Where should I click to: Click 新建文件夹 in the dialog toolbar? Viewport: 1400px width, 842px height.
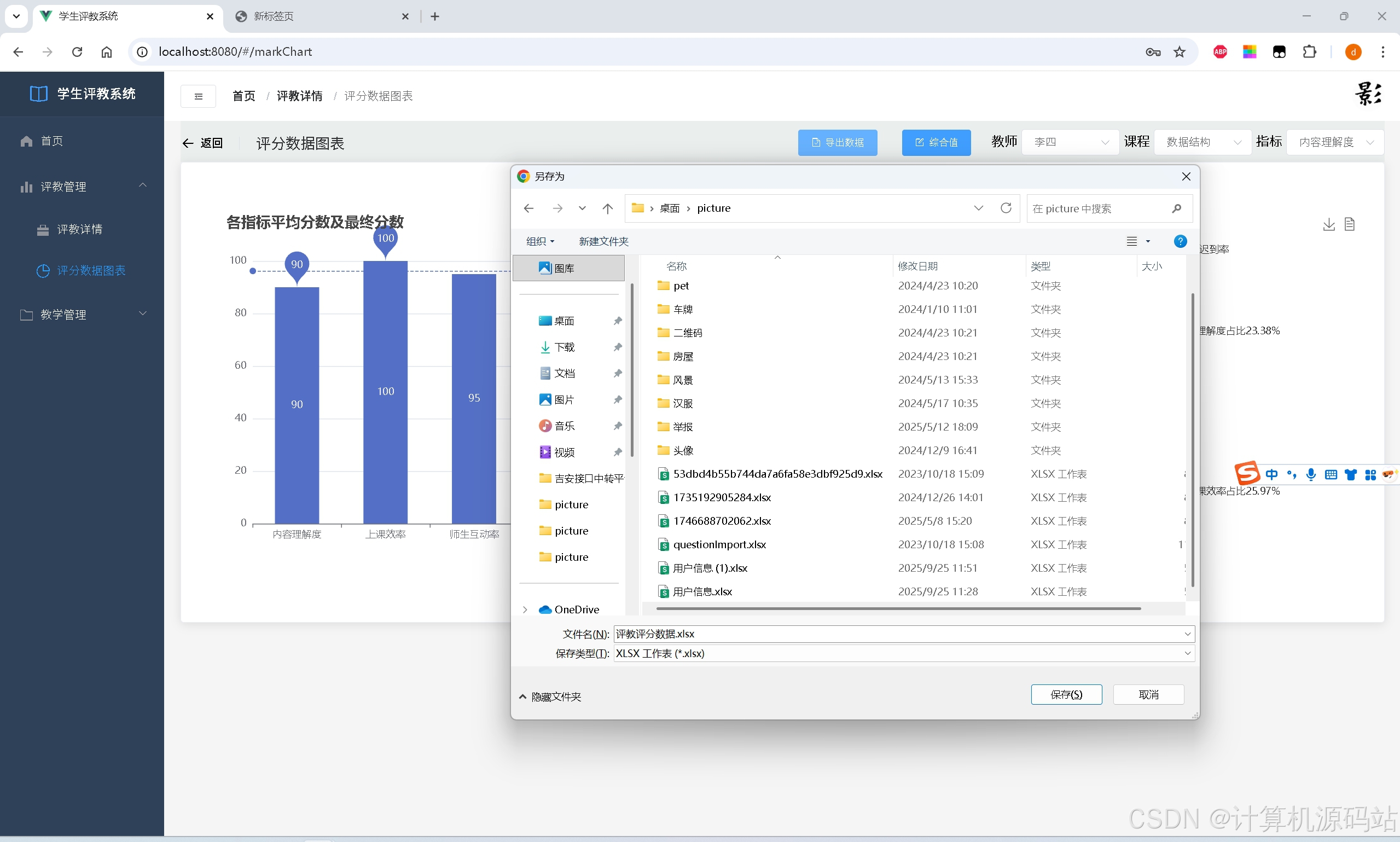[603, 242]
